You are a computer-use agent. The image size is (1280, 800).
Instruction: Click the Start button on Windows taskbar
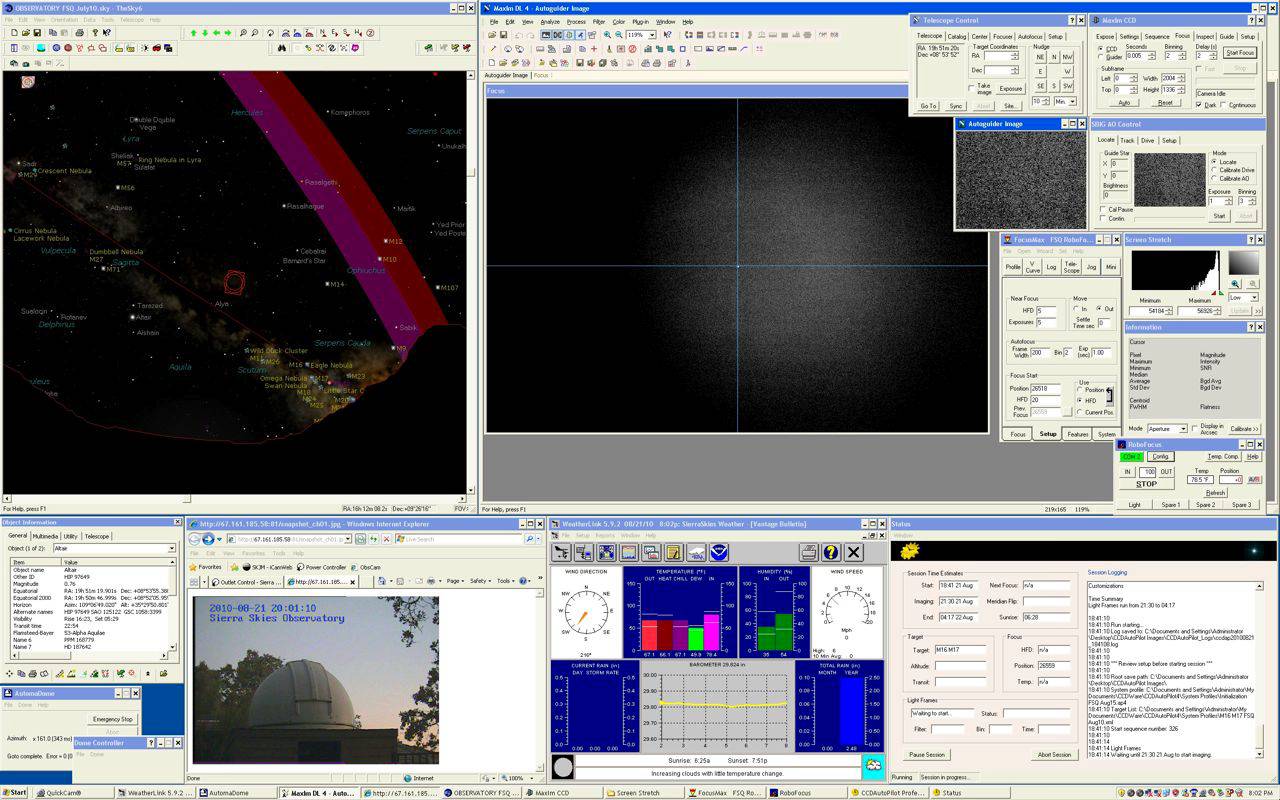pos(15,793)
